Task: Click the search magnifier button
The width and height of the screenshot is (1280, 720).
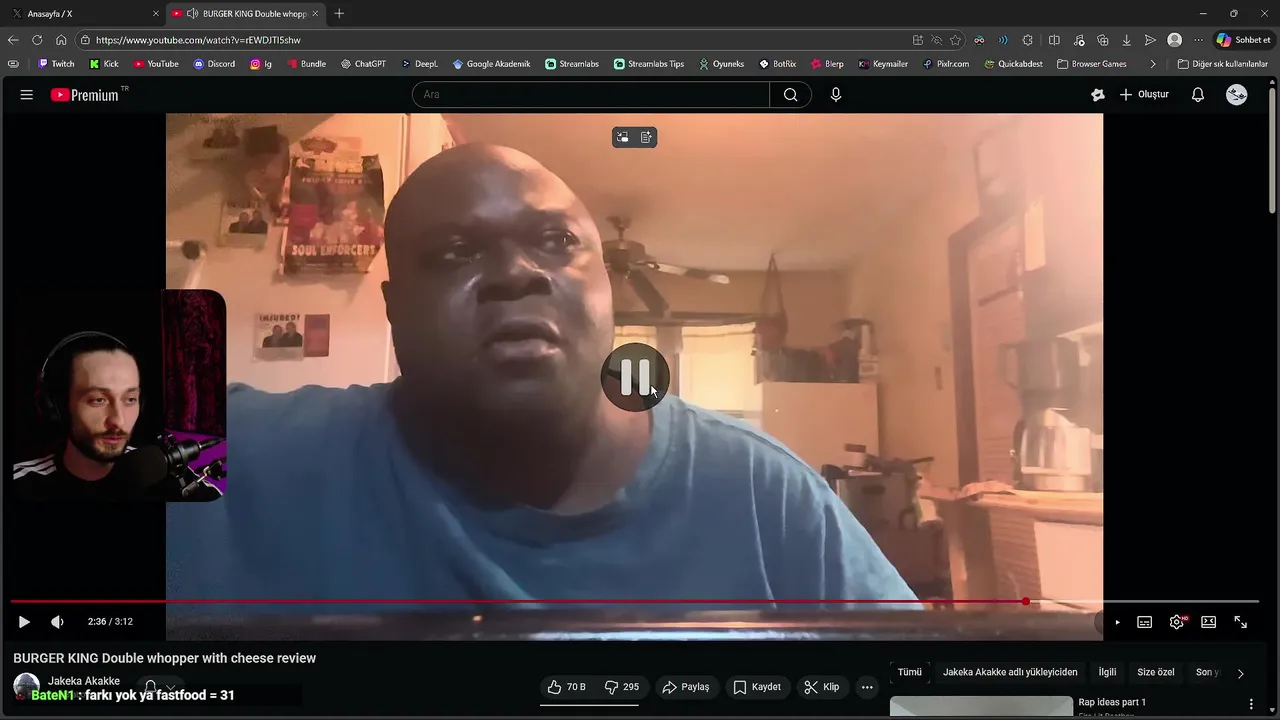Action: 791,95
